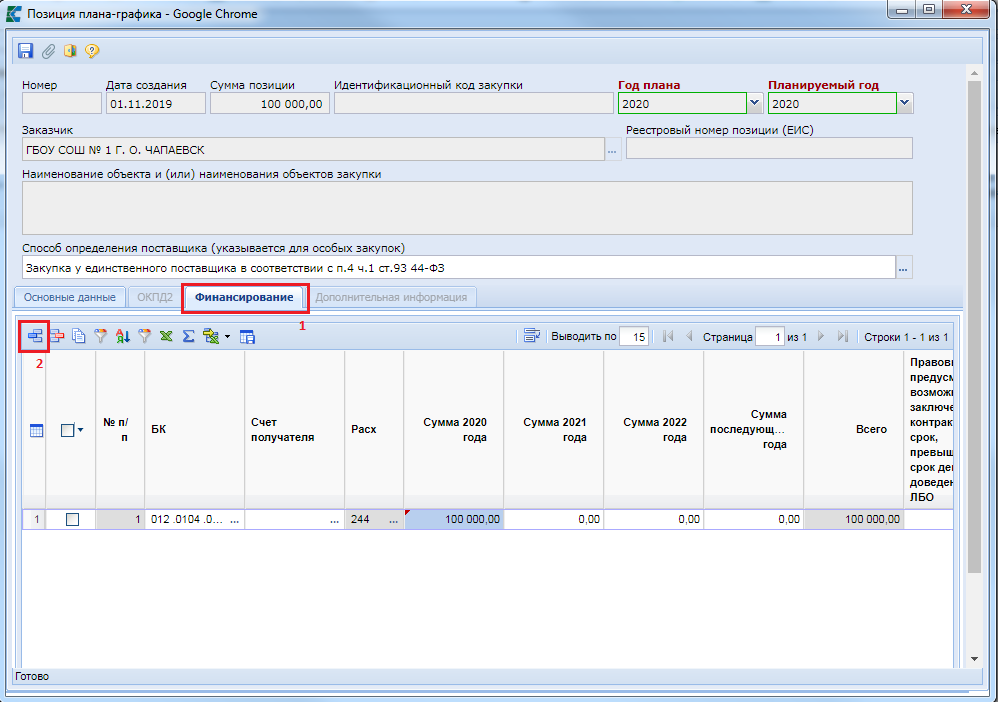Image resolution: width=998 pixels, height=704 pixels.
Task: Open help with the question mark icon
Action: (x=92, y=51)
